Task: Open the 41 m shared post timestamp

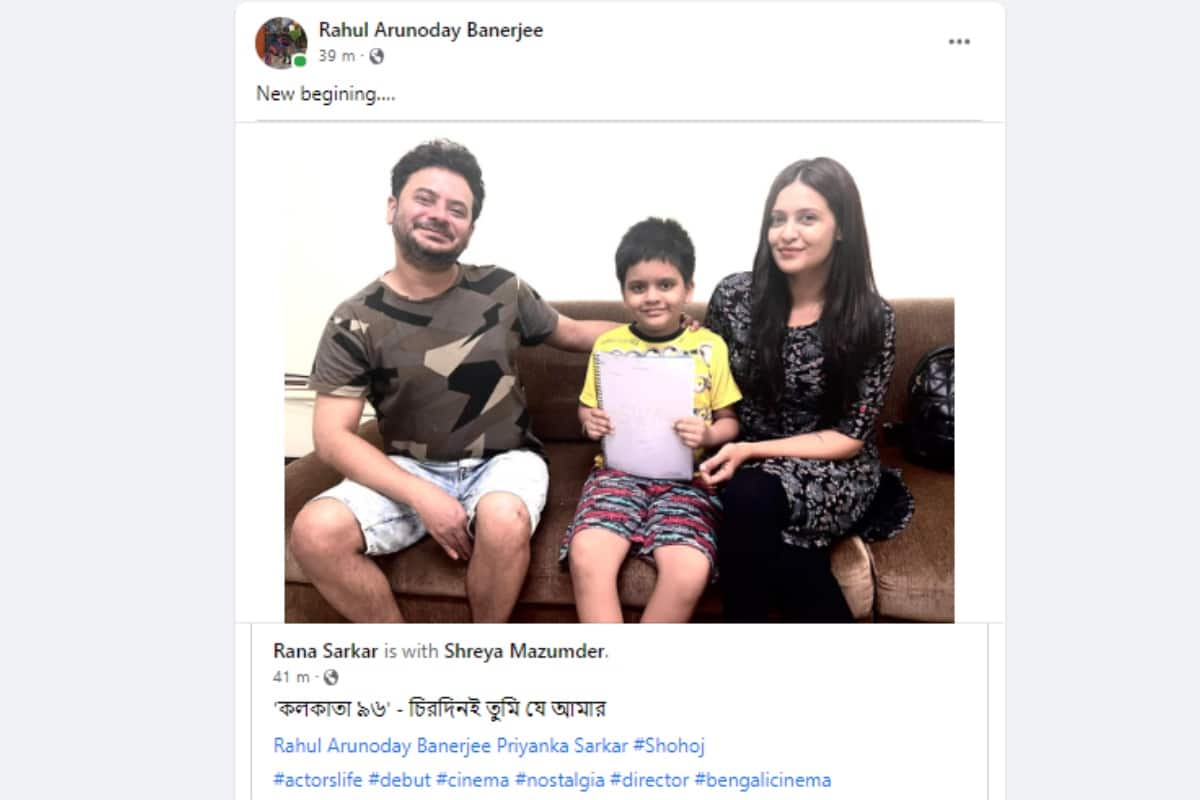Action: pyautogui.click(x=291, y=678)
